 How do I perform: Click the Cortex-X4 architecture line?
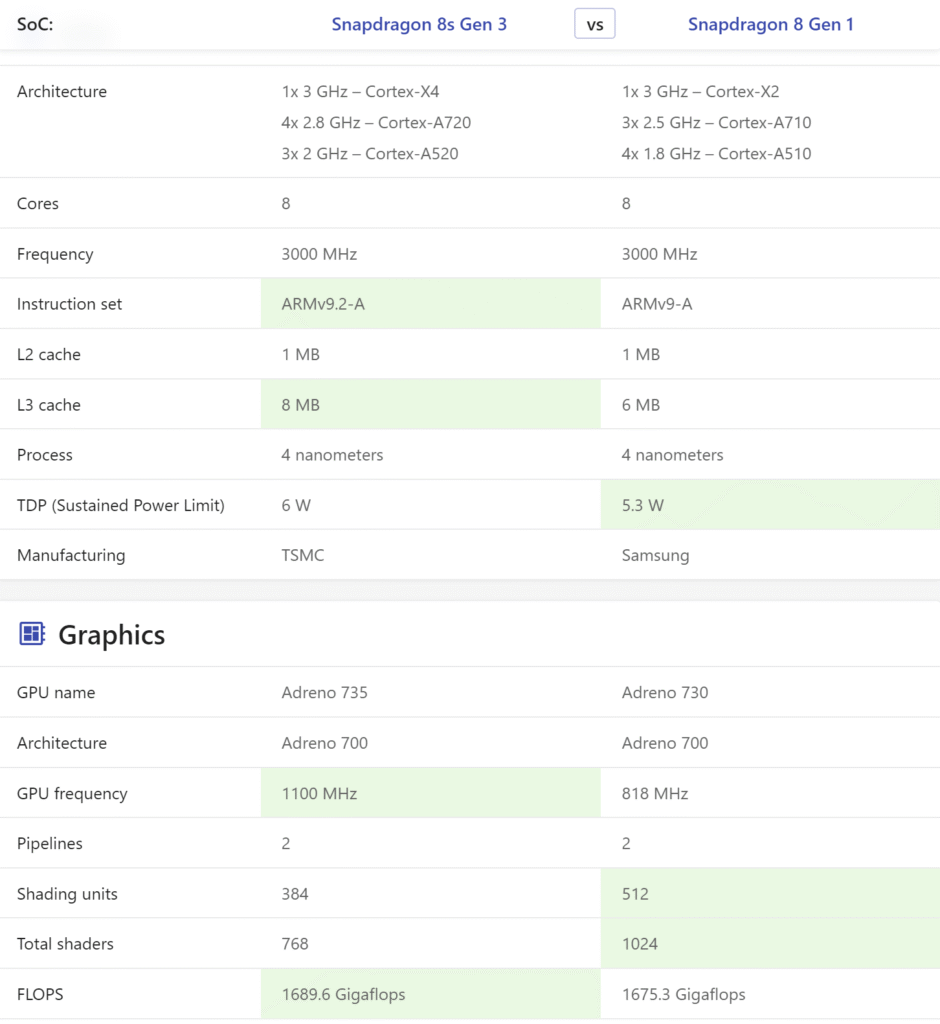tap(360, 92)
